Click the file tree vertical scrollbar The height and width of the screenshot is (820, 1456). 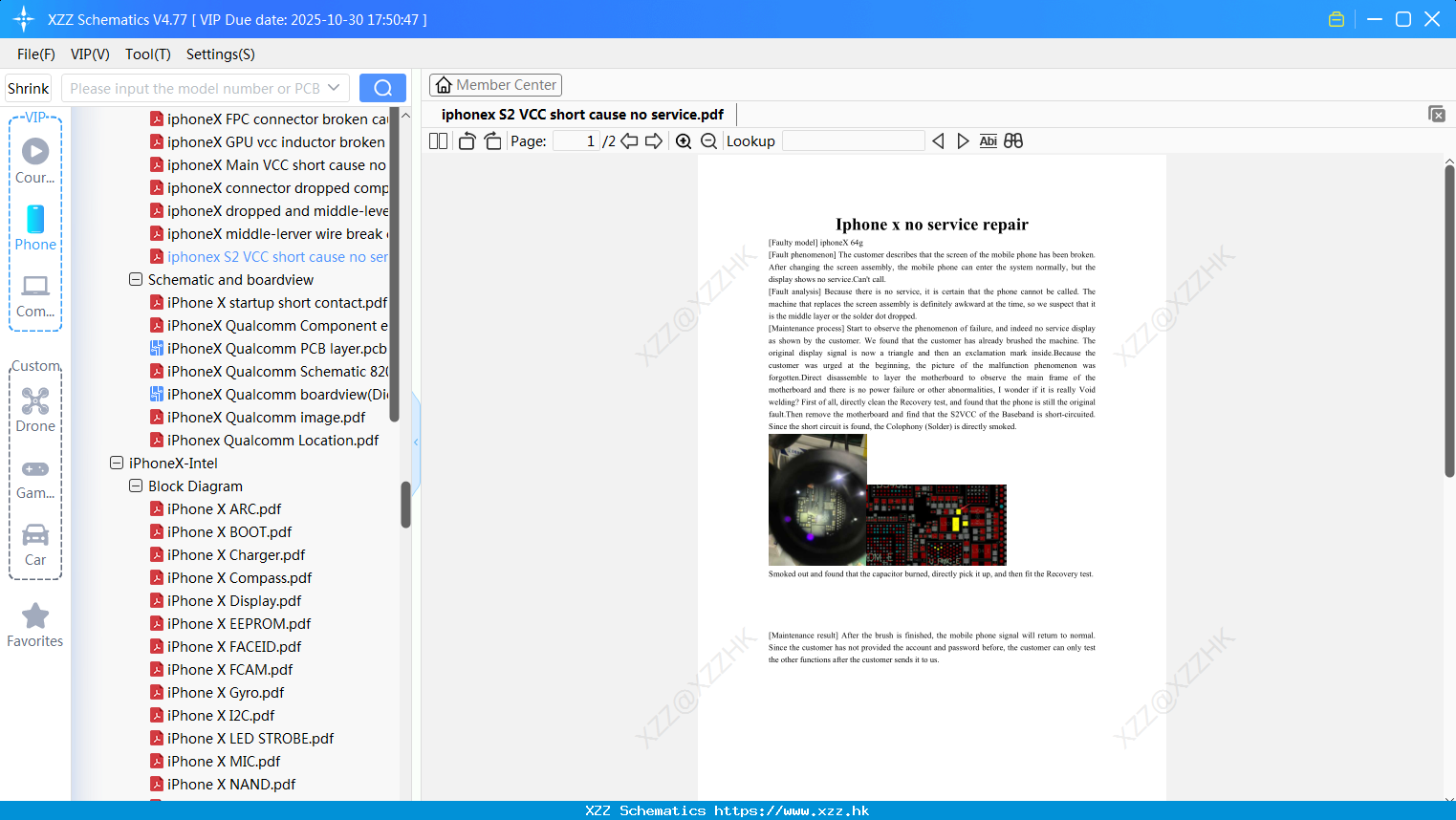405,504
